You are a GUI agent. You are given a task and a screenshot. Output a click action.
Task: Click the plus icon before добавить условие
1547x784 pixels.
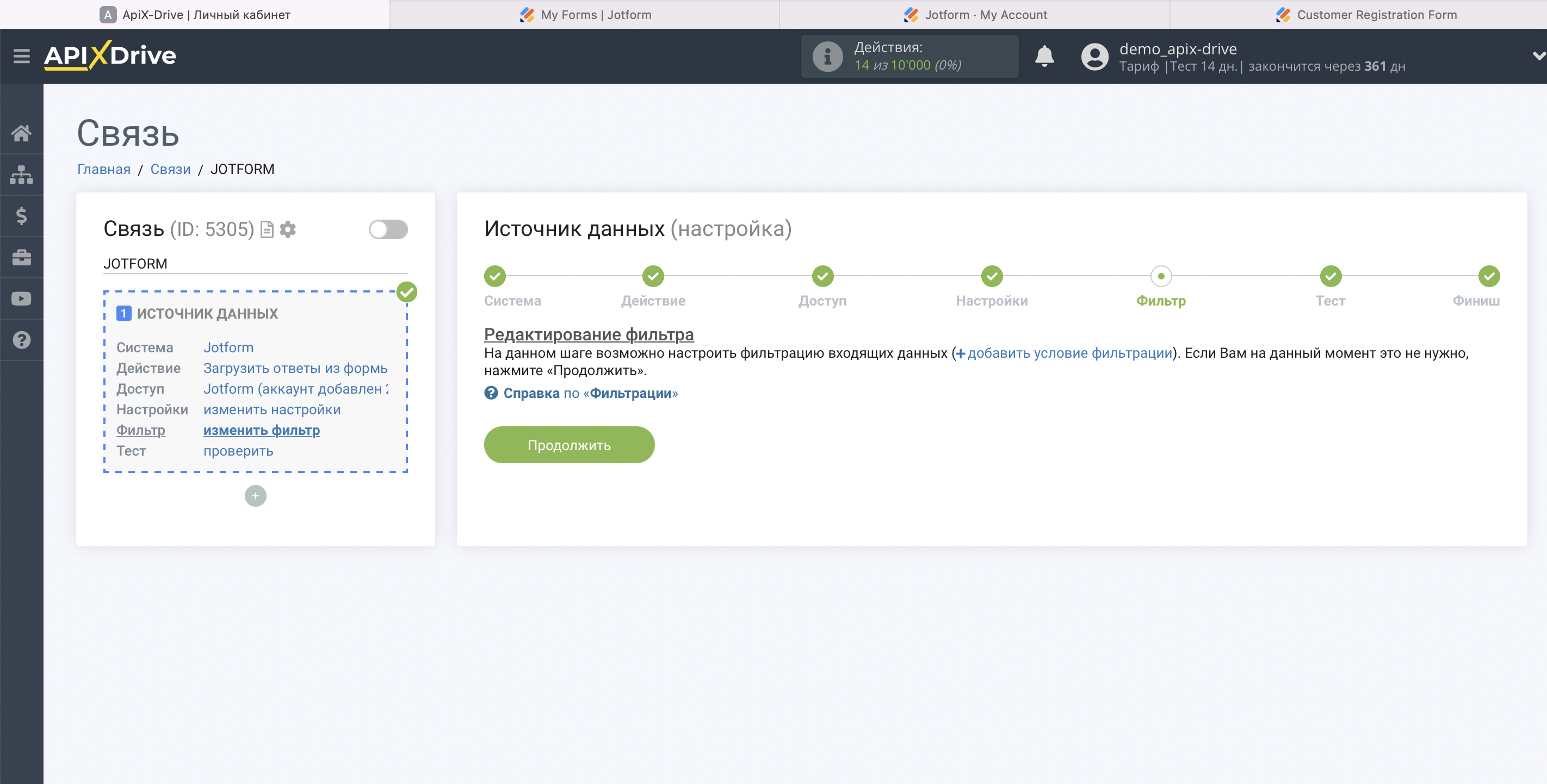[960, 353]
